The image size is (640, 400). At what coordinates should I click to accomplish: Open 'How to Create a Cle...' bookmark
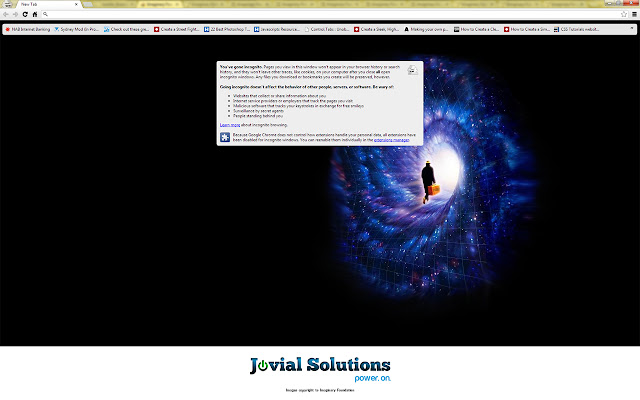pos(476,29)
